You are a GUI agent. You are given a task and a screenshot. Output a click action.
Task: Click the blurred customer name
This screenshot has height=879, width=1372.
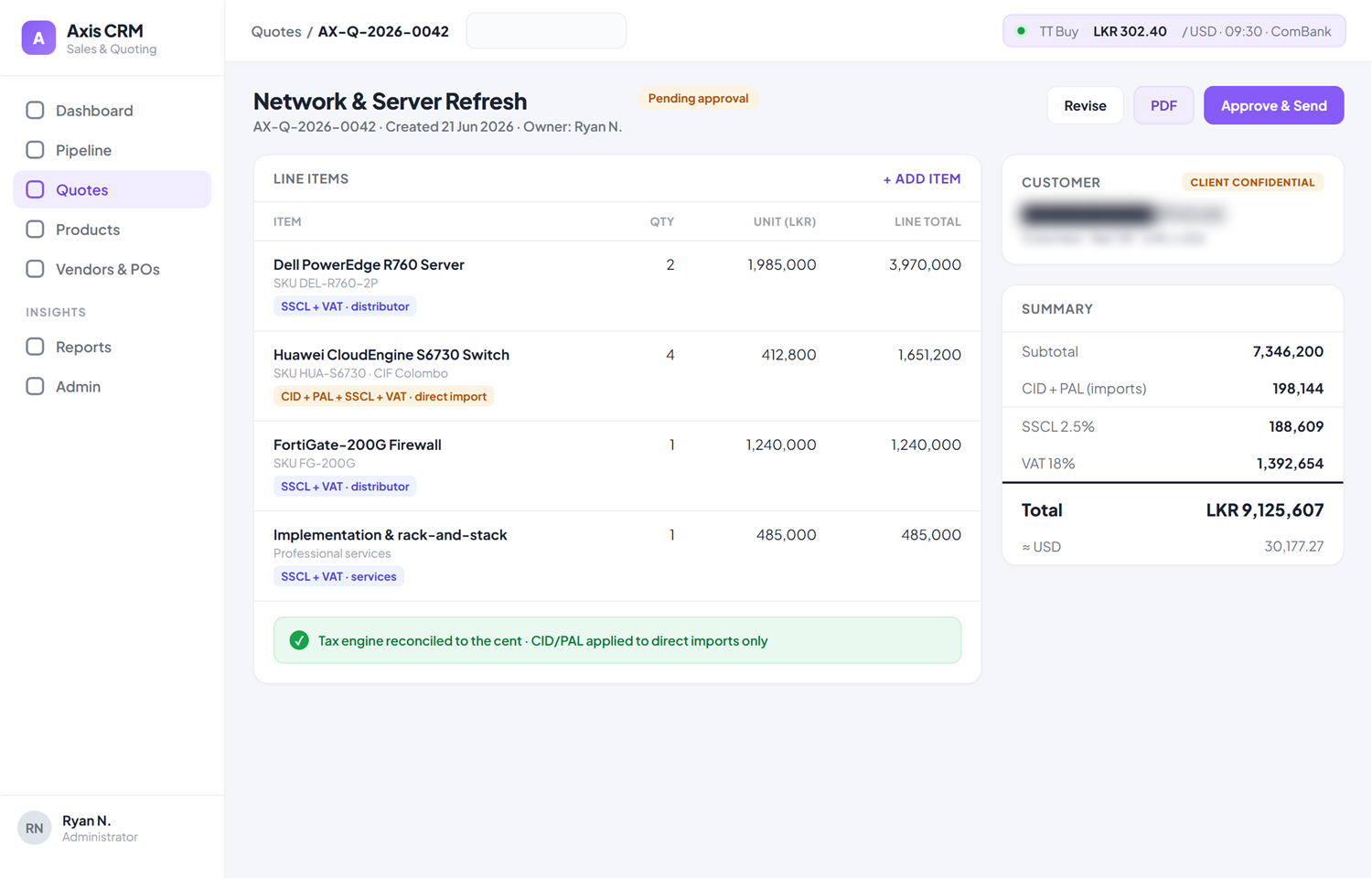click(x=1121, y=214)
